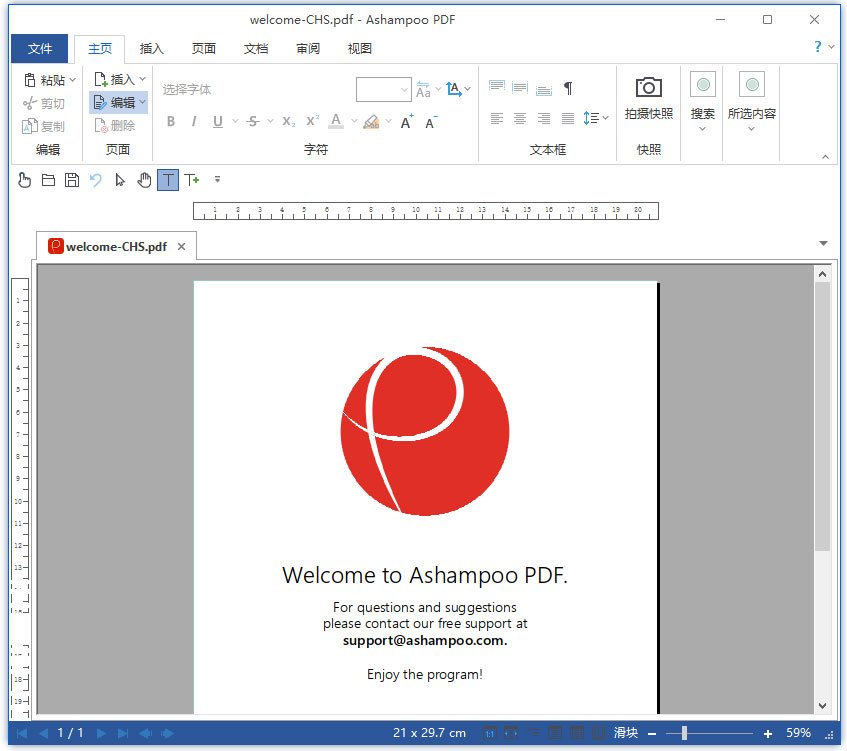Decrease font size with A- icon
Image resolution: width=847 pixels, height=751 pixels.
pyautogui.click(x=431, y=123)
